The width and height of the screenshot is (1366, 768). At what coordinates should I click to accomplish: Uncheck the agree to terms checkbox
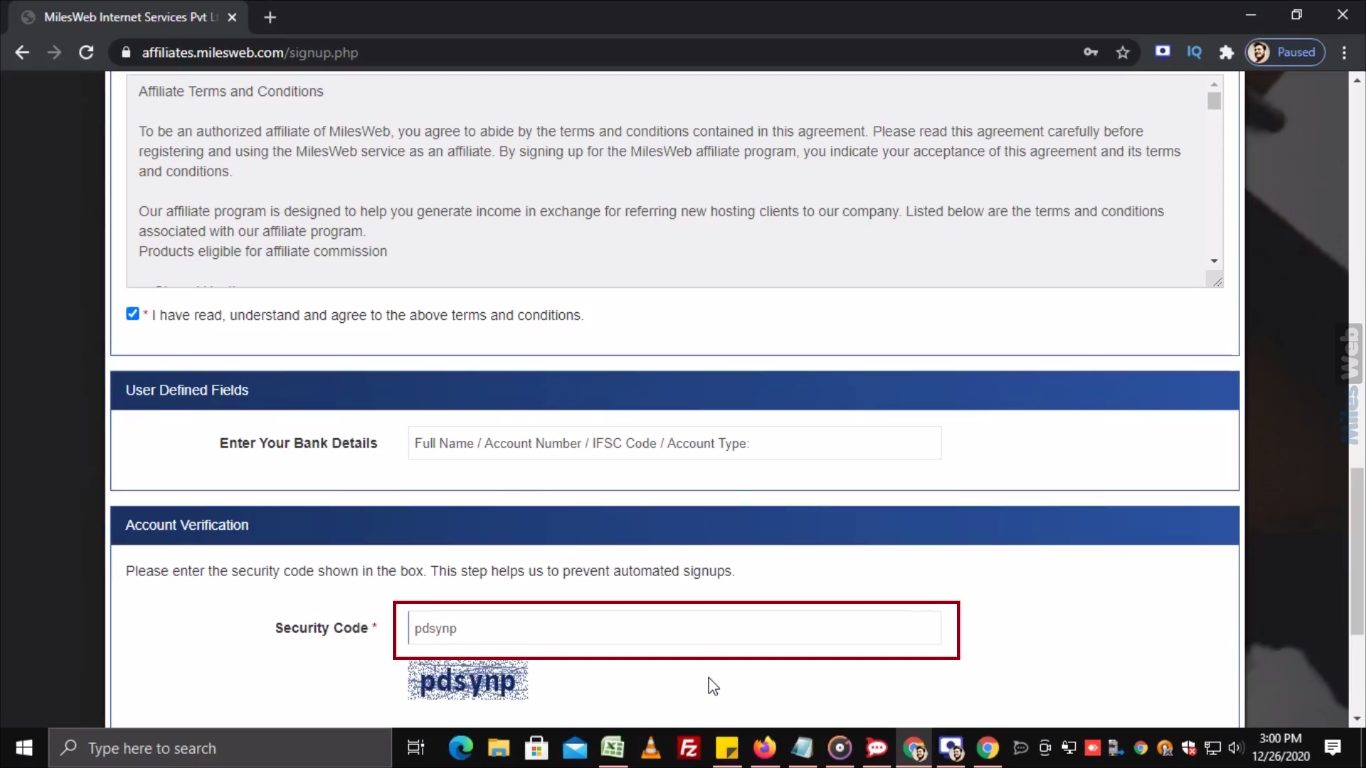click(133, 314)
